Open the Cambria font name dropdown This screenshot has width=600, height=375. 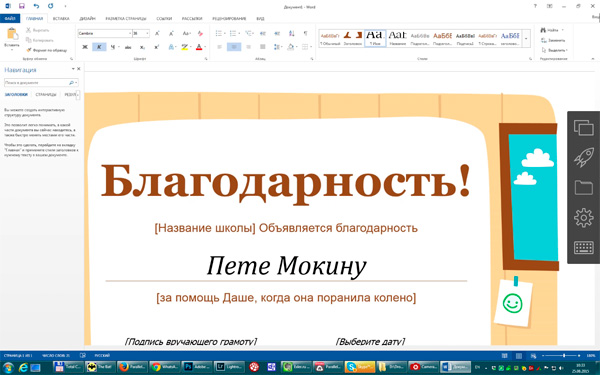pyautogui.click(x=130, y=34)
